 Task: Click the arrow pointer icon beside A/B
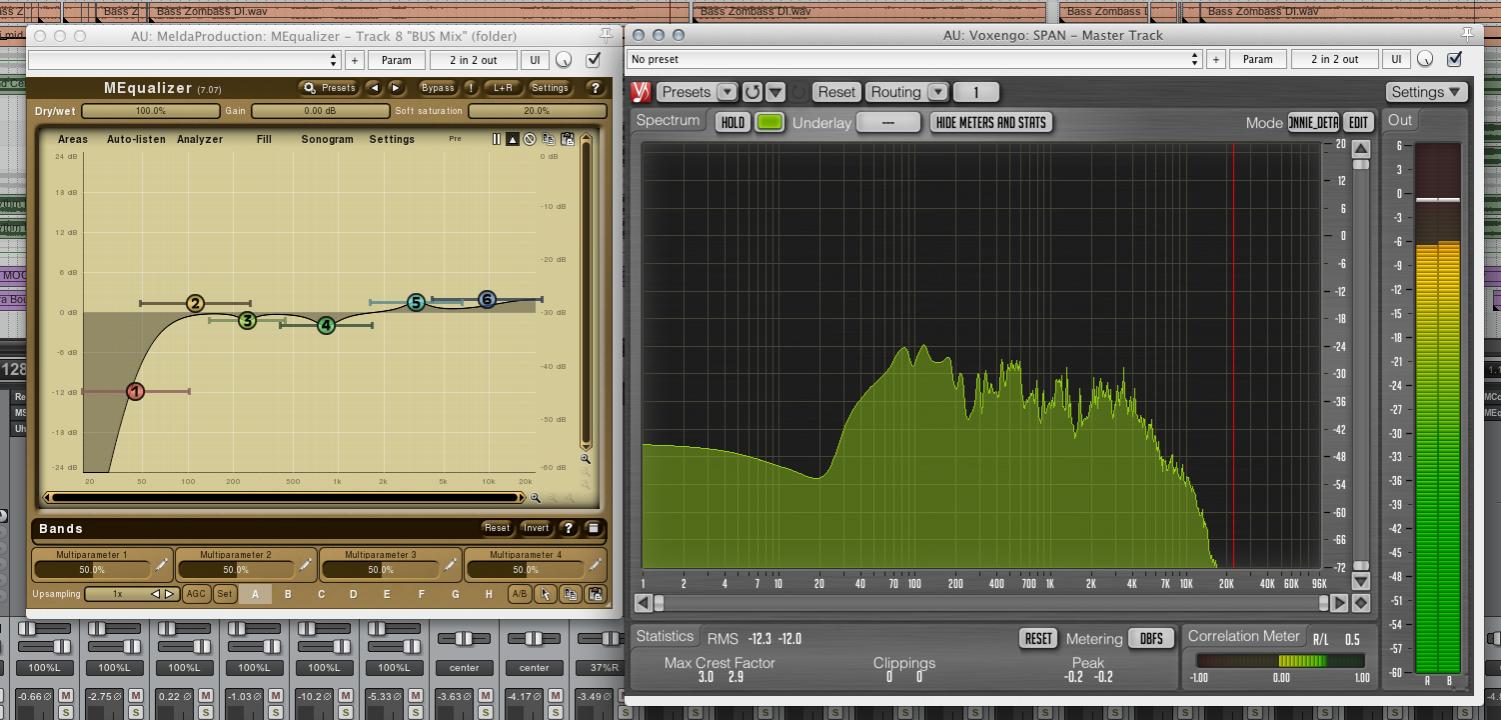tap(545, 594)
